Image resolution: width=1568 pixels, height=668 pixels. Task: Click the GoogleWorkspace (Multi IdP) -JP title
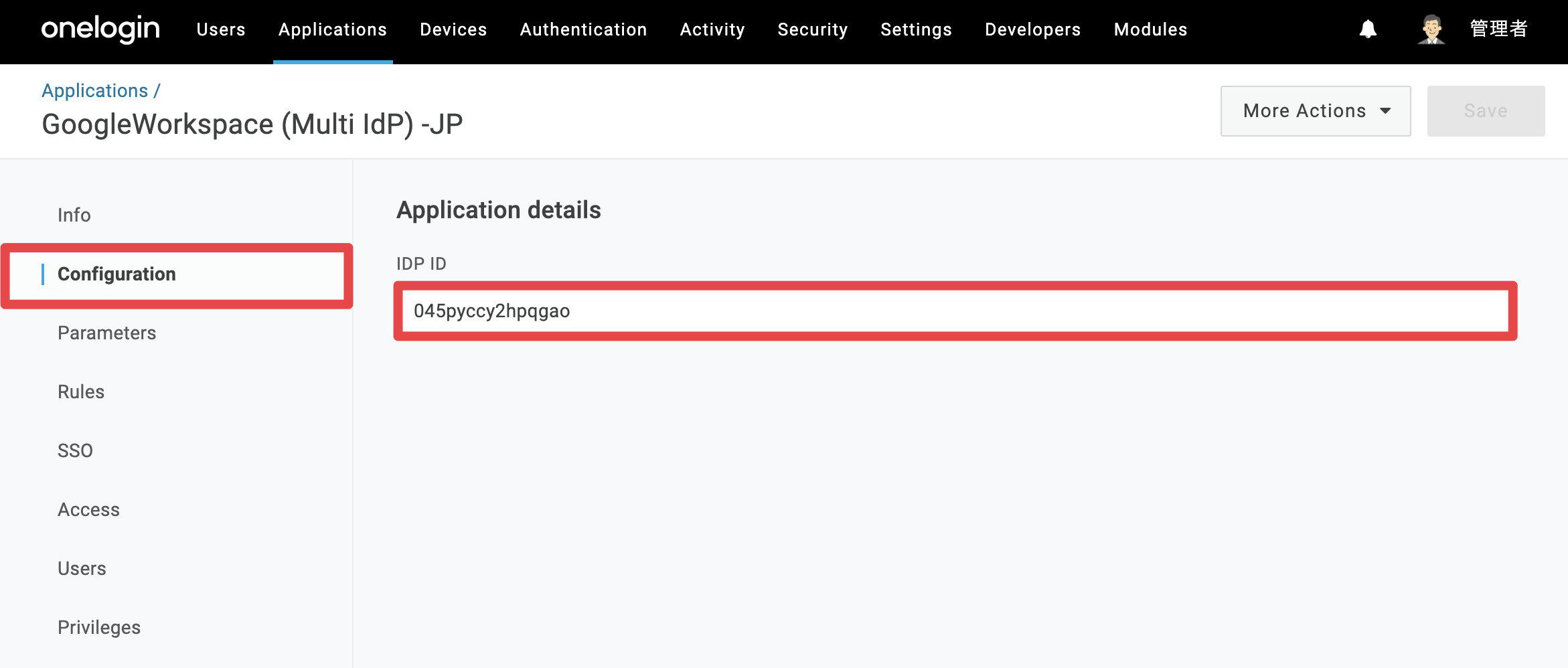point(252,124)
